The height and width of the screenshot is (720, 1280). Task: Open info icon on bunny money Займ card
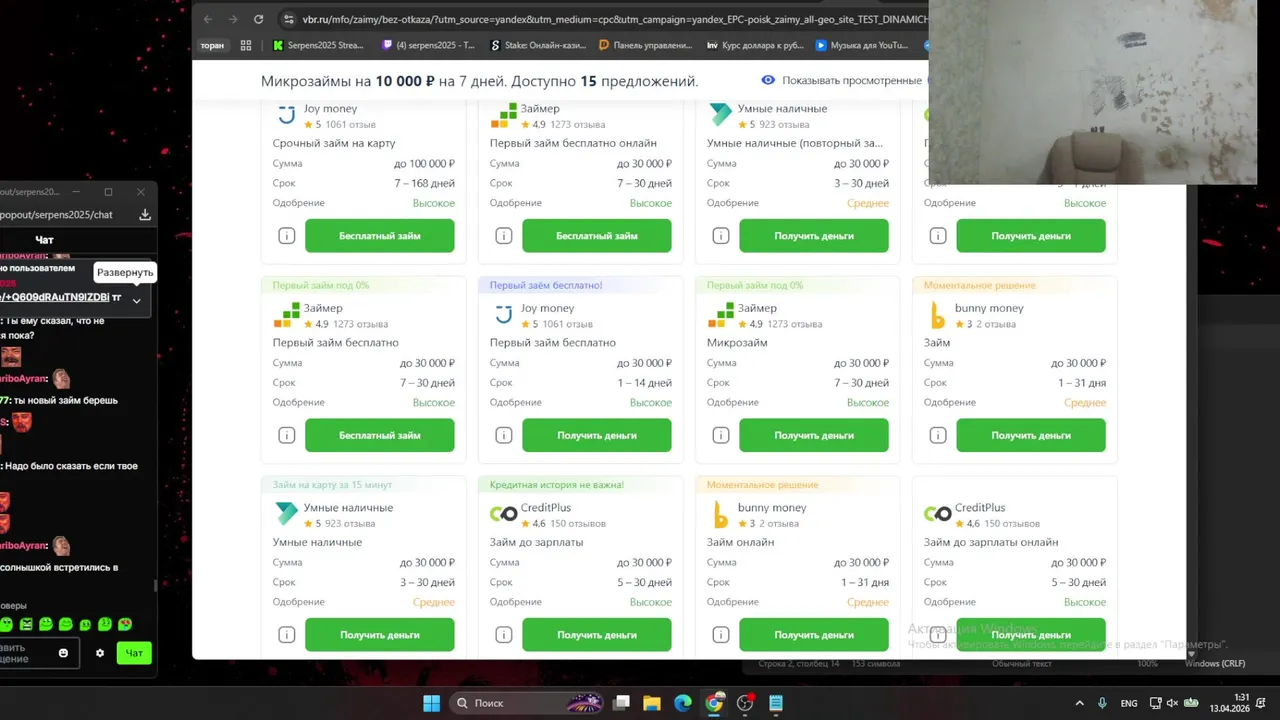[938, 435]
